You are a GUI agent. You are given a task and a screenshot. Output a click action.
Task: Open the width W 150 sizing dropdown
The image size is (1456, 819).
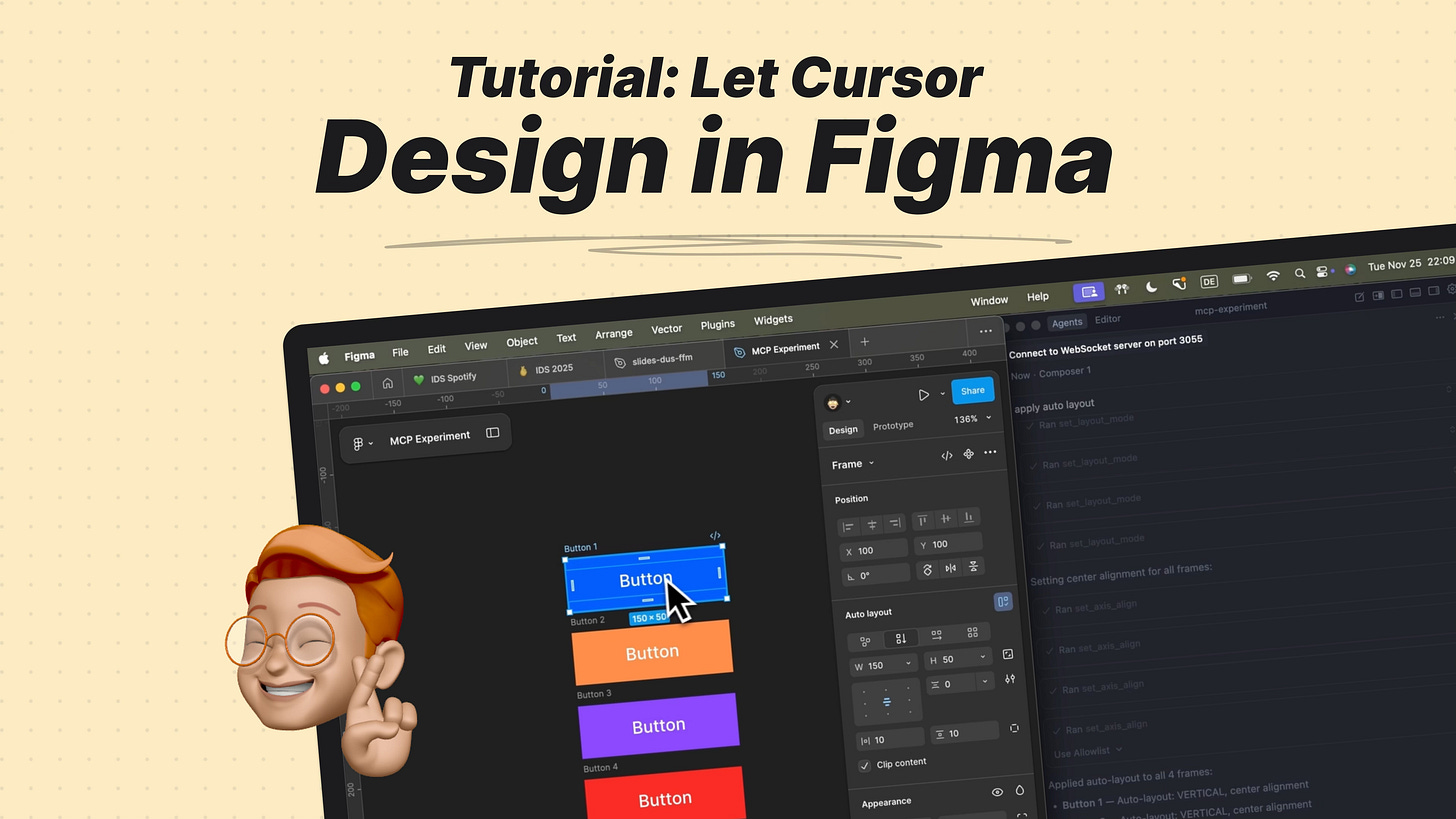point(908,663)
